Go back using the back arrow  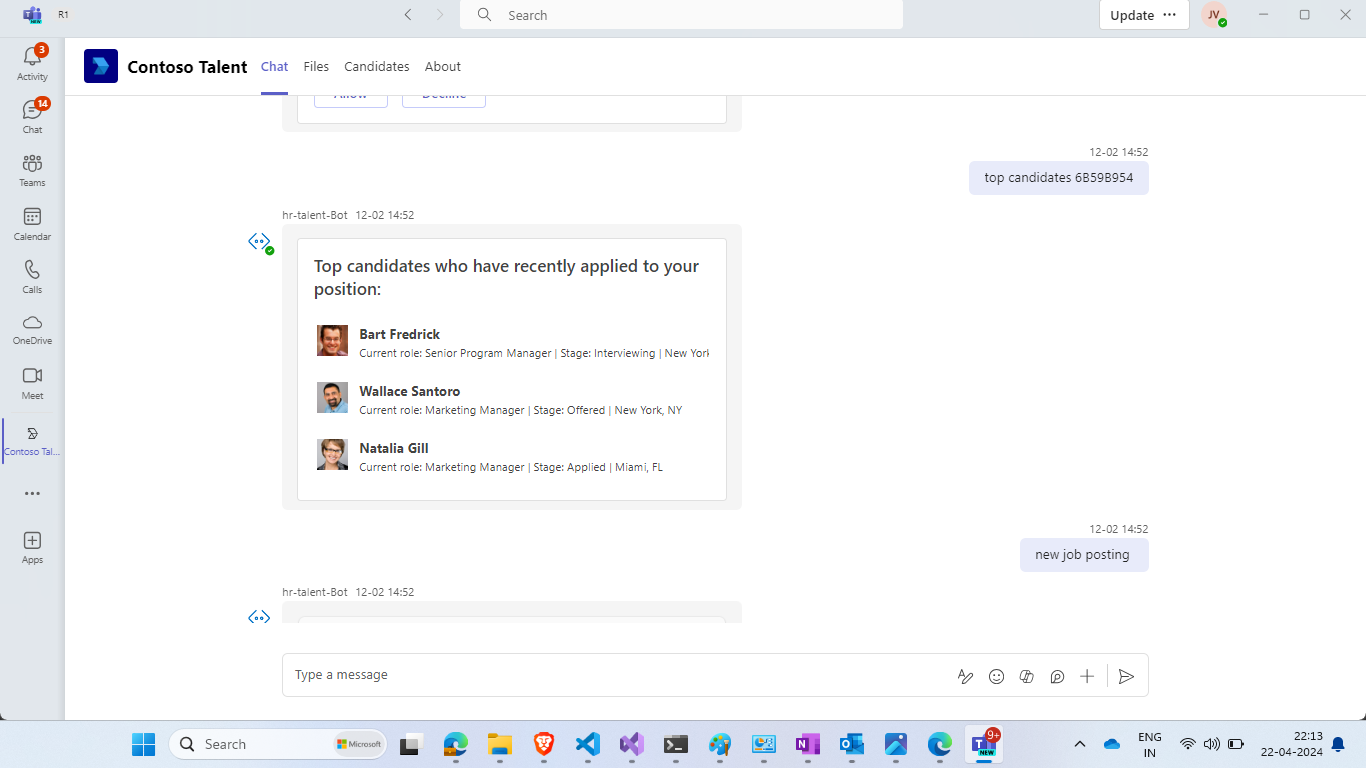click(408, 15)
